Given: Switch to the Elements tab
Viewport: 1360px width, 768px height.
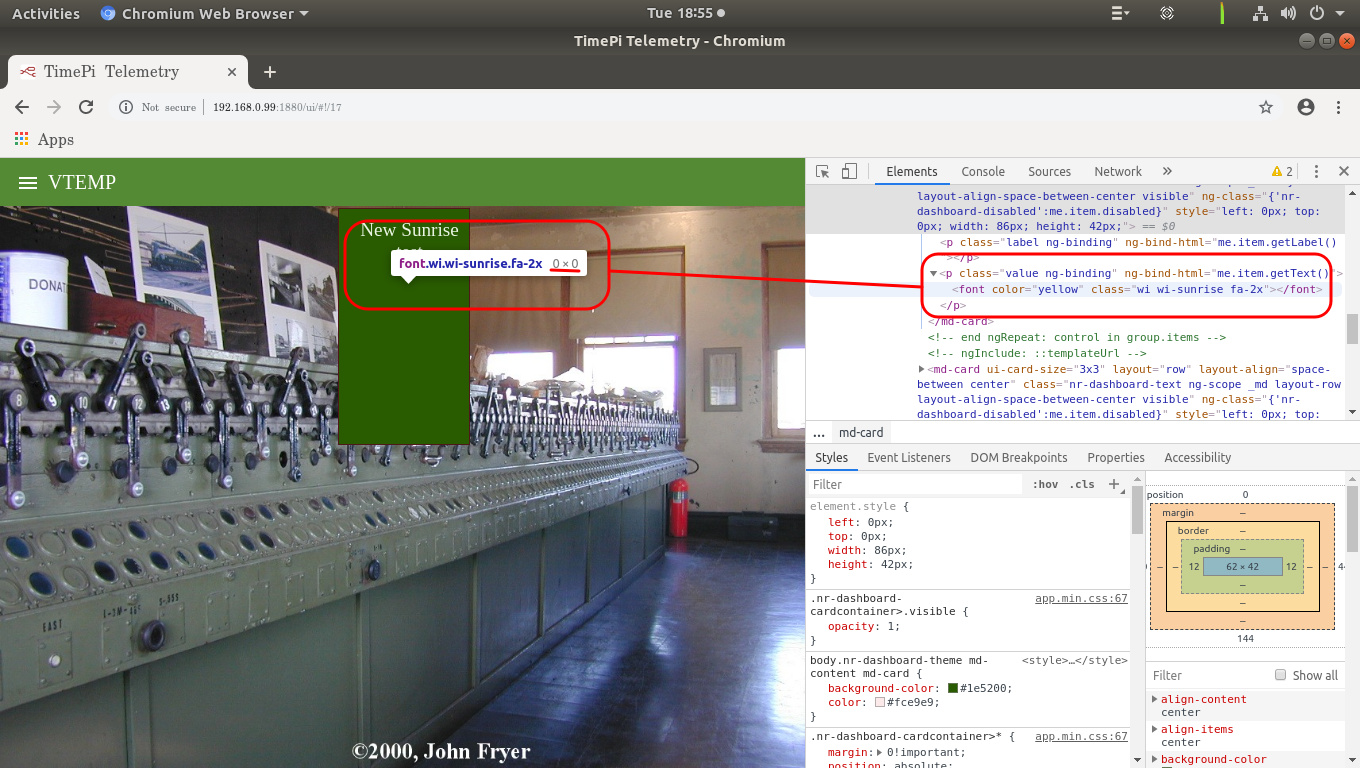Looking at the screenshot, I should click(x=912, y=172).
